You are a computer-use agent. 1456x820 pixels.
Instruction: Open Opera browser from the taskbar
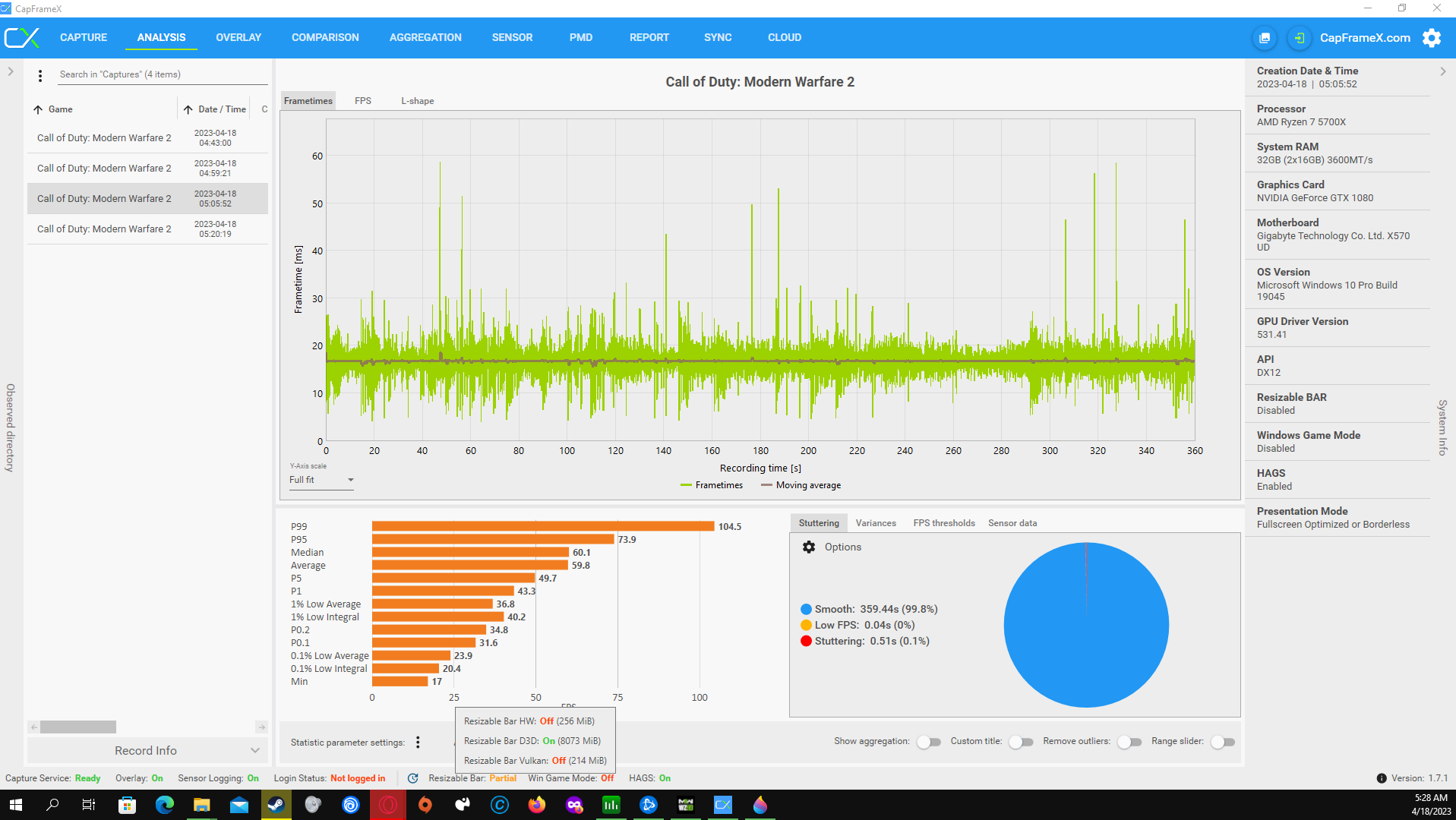pos(388,805)
